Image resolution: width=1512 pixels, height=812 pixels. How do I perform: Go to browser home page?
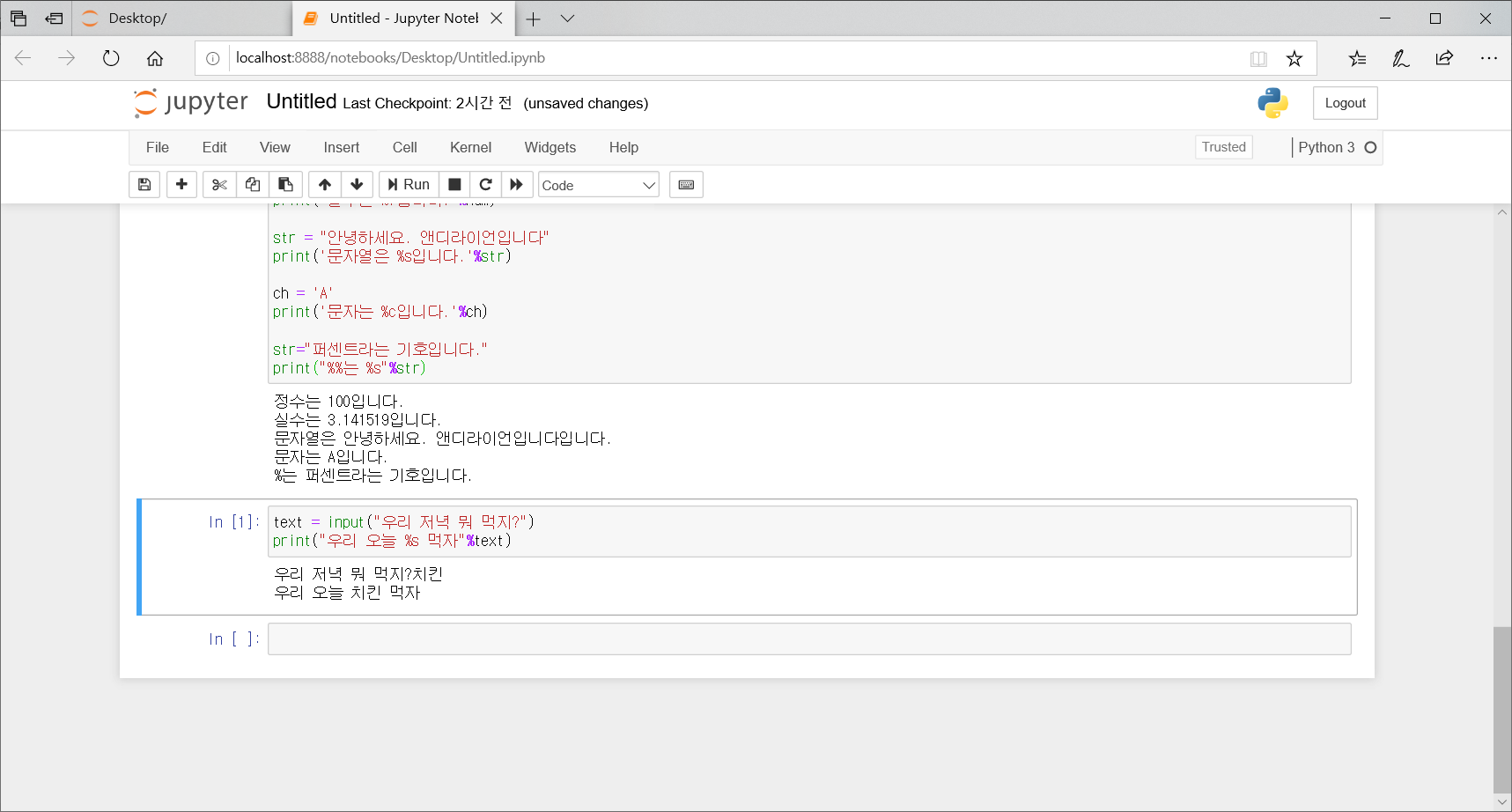(155, 58)
